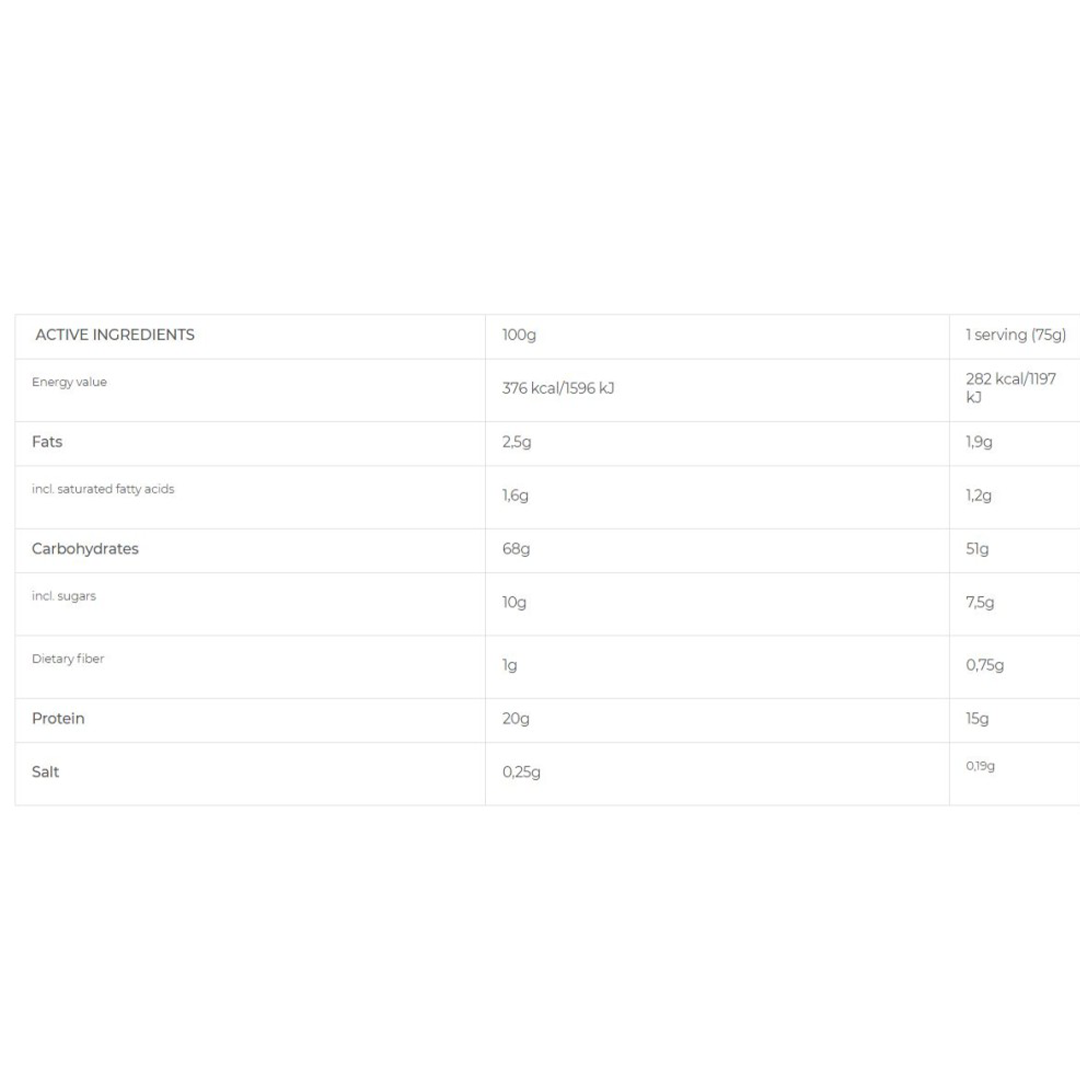Click the 282 kcal/1197 kJ value

1010,388
